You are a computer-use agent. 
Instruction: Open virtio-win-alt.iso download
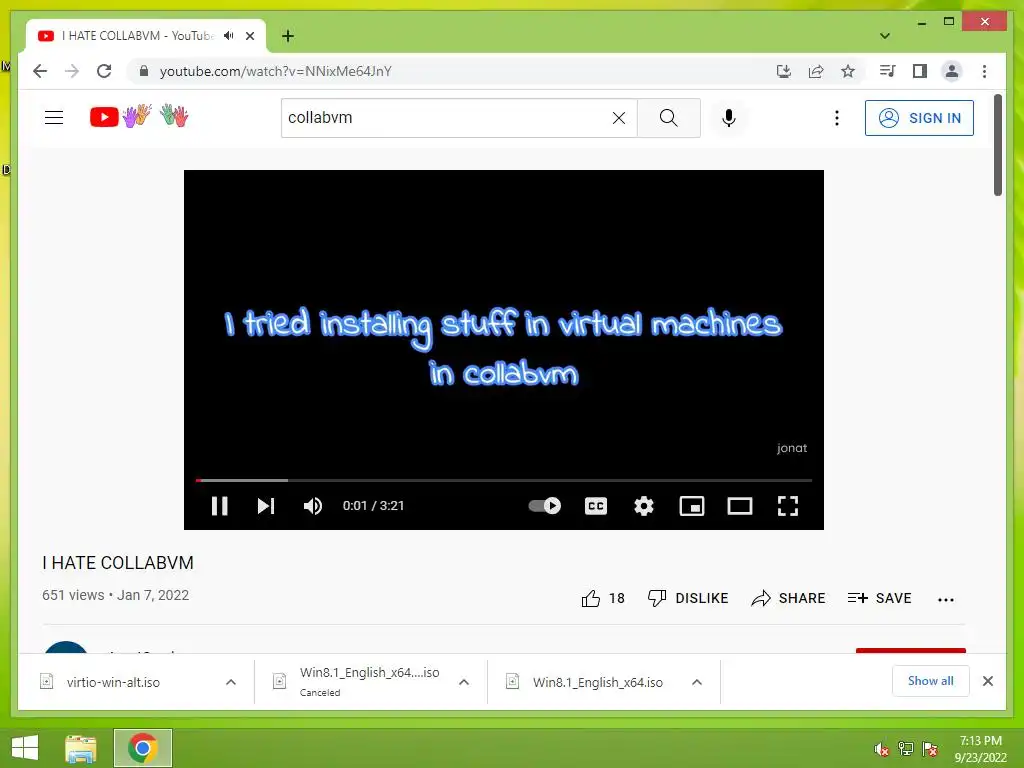coord(113,682)
